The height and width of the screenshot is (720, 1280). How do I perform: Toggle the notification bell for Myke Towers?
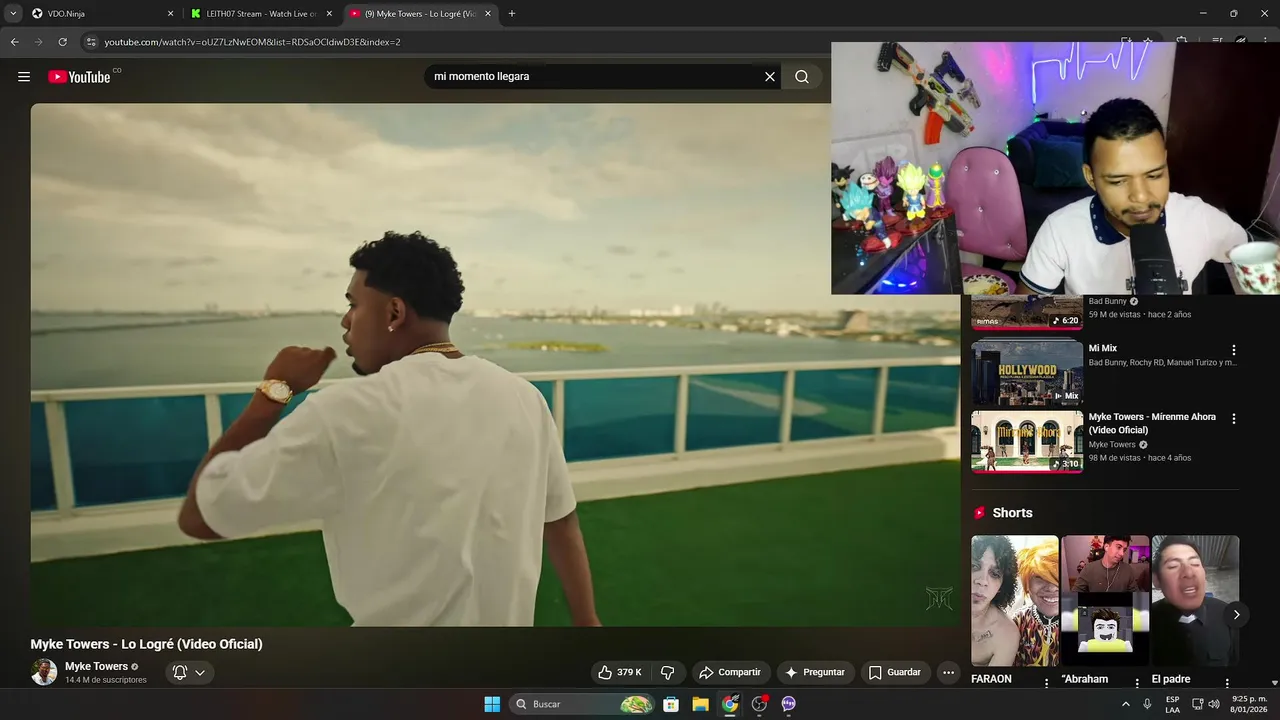point(180,672)
